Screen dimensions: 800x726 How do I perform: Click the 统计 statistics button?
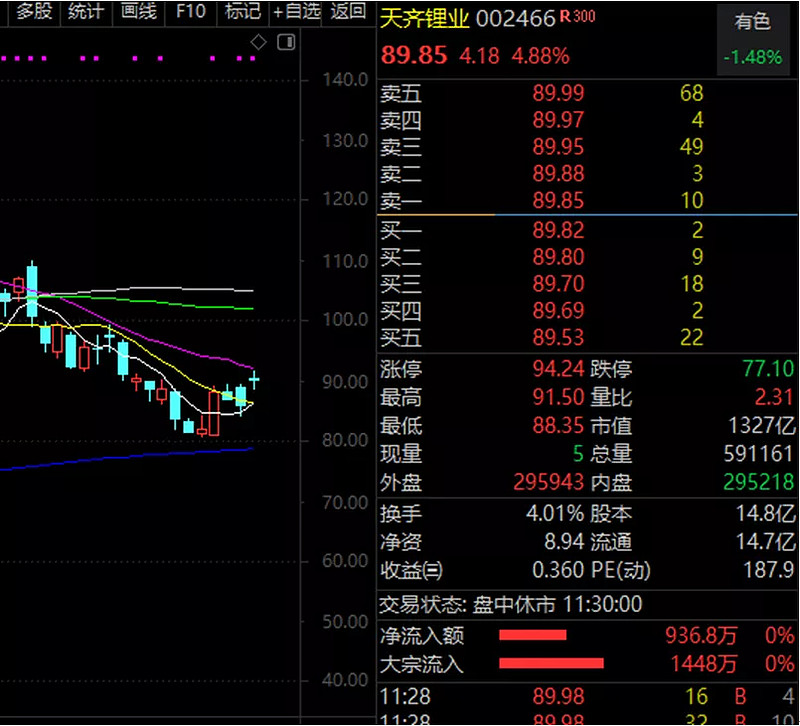(x=86, y=11)
